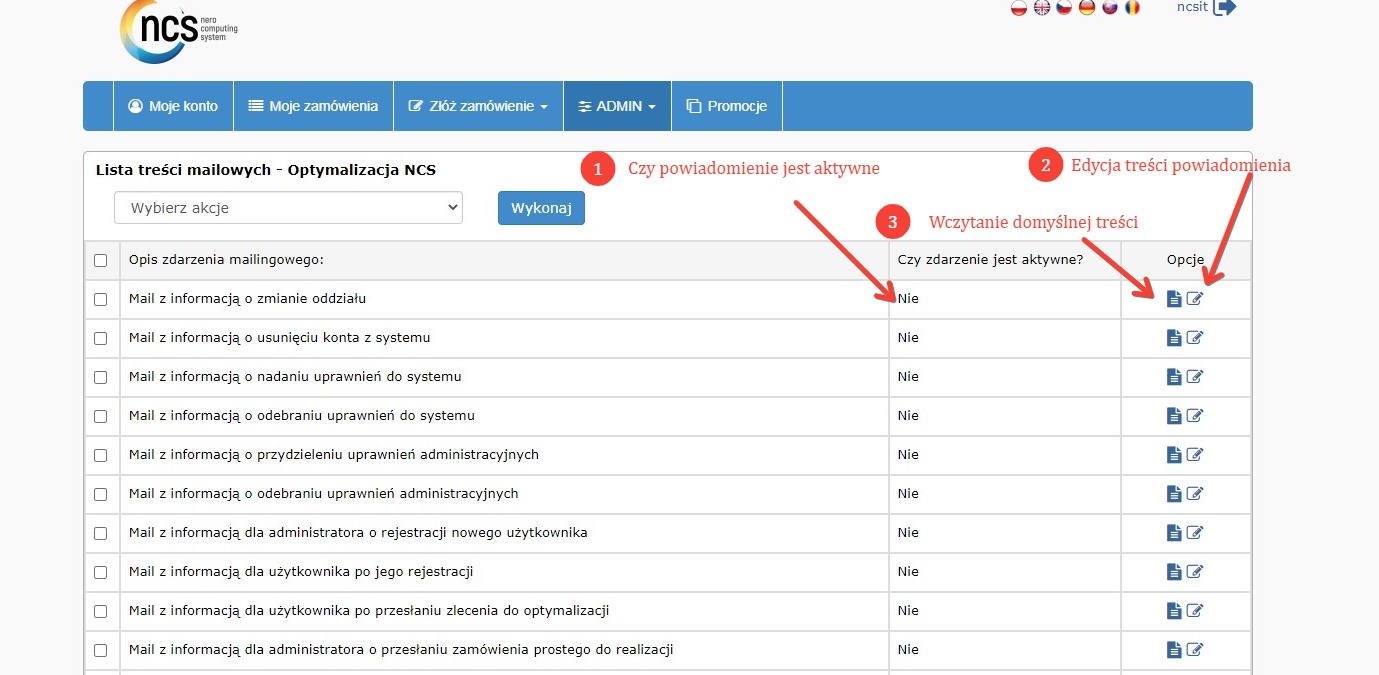The height and width of the screenshot is (675, 1379).
Task: Expand the 'Złóż zamówienie' menu
Action: [x=478, y=106]
